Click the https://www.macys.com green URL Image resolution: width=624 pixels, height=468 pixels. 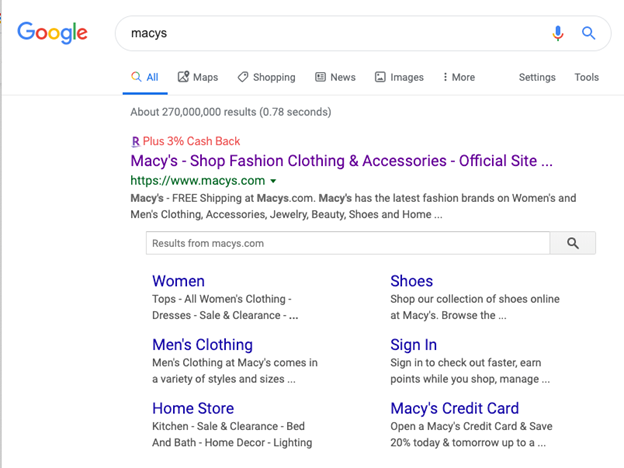[198, 181]
